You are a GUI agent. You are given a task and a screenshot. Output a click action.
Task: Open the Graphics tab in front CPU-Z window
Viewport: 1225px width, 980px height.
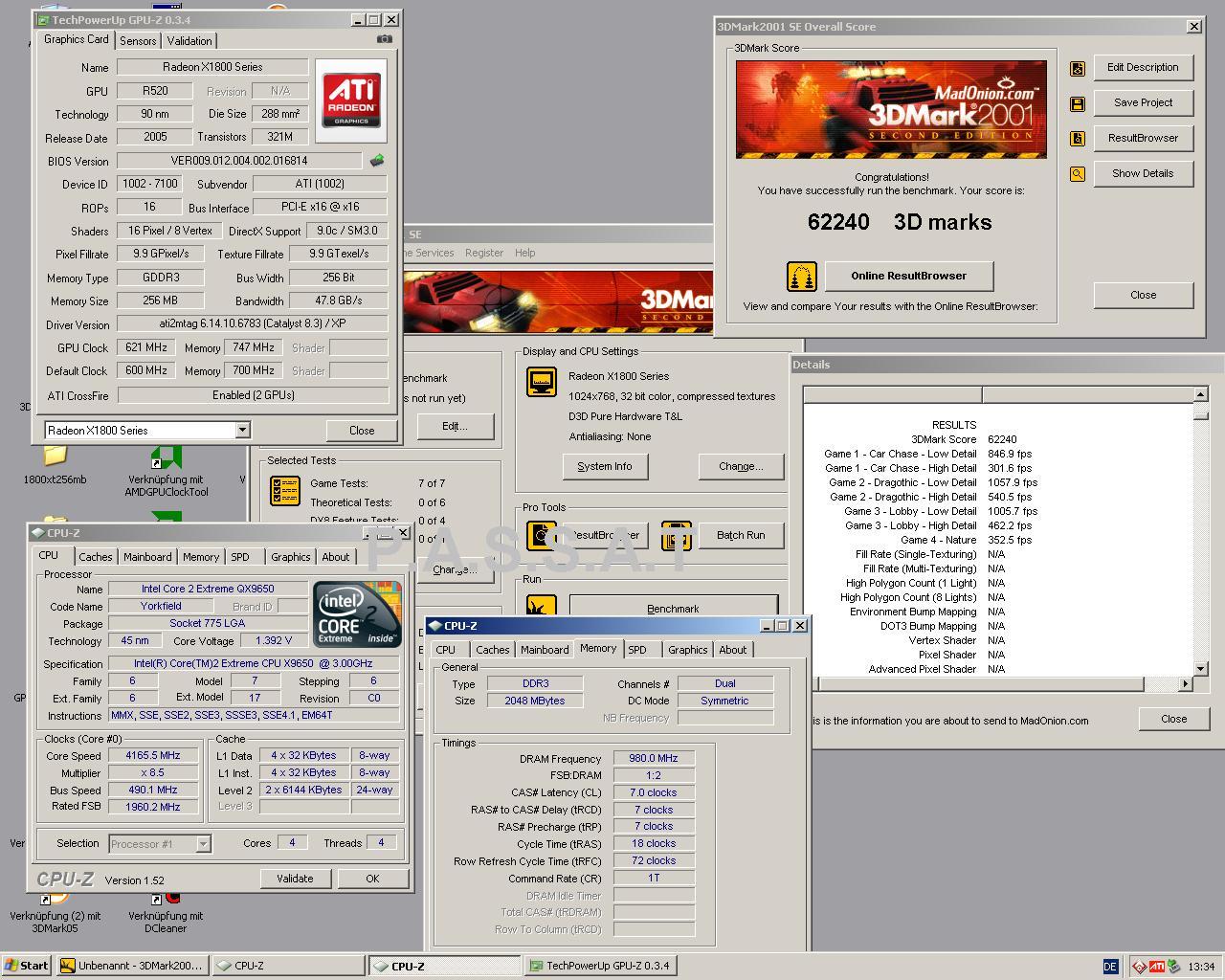(688, 650)
